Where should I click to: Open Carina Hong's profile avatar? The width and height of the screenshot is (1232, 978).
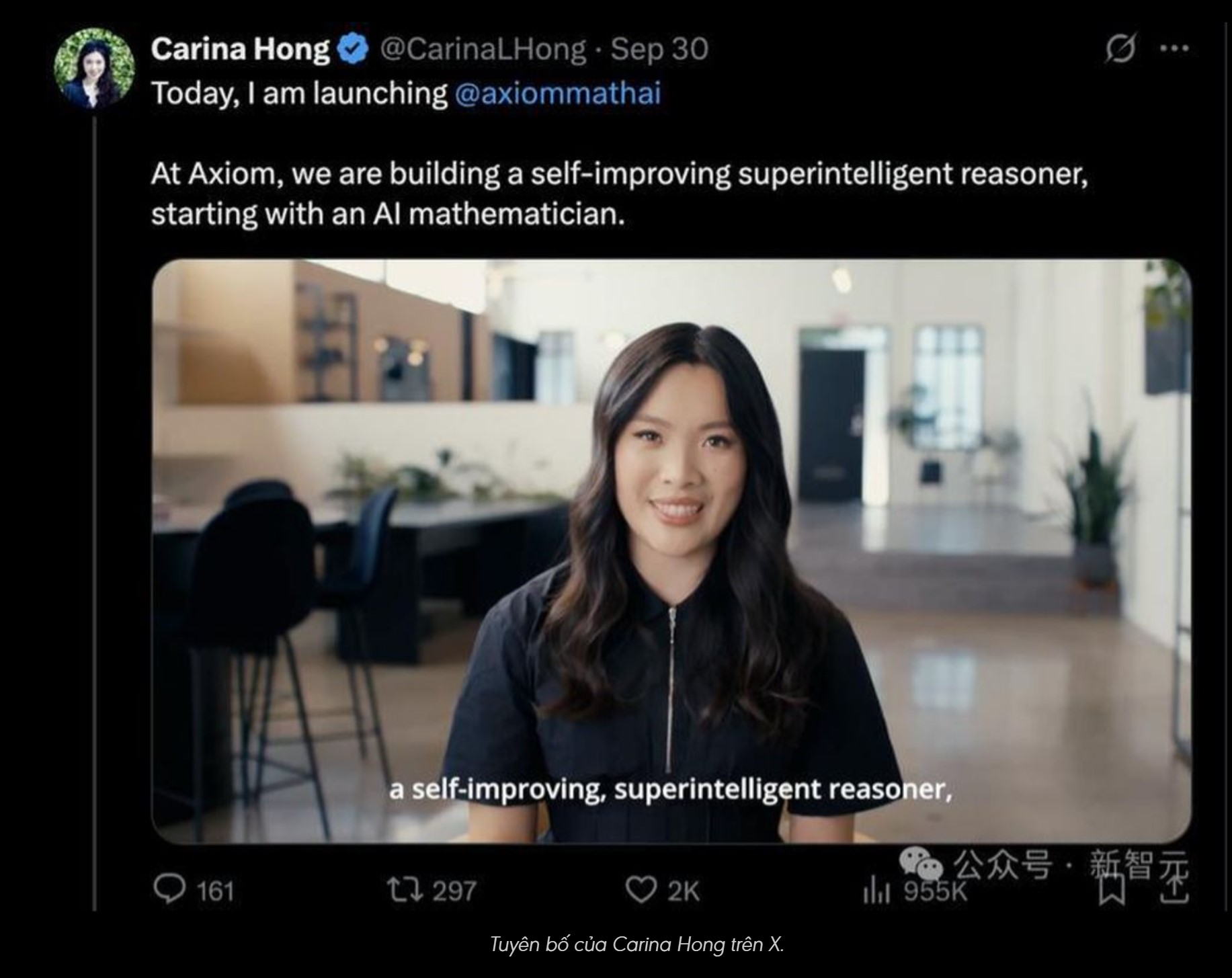[x=93, y=67]
